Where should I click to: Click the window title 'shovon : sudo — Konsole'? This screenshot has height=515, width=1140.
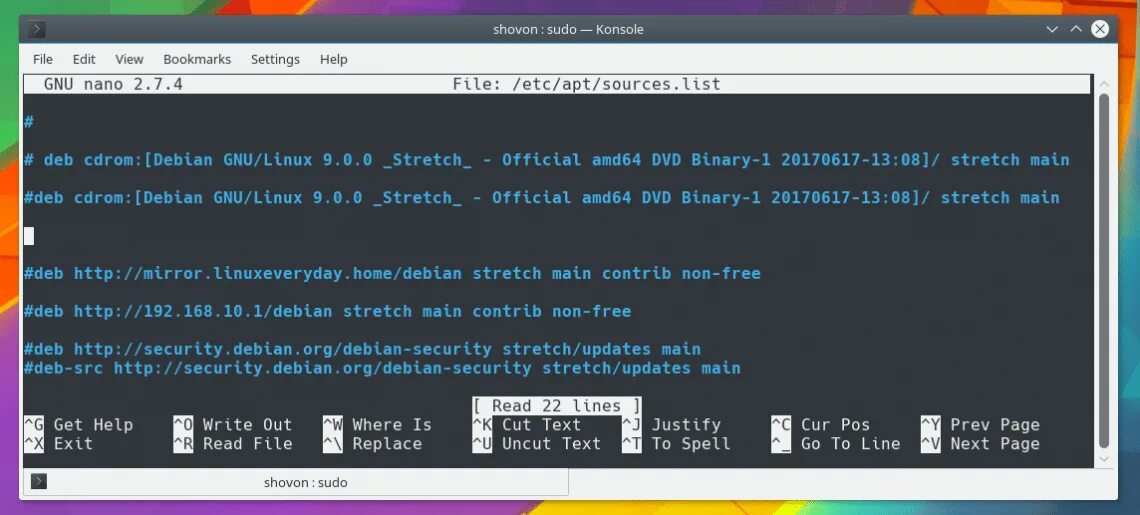pos(568,30)
